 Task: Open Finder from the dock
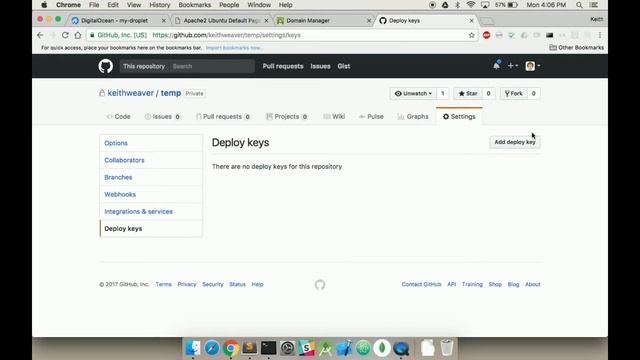pyautogui.click(x=193, y=348)
